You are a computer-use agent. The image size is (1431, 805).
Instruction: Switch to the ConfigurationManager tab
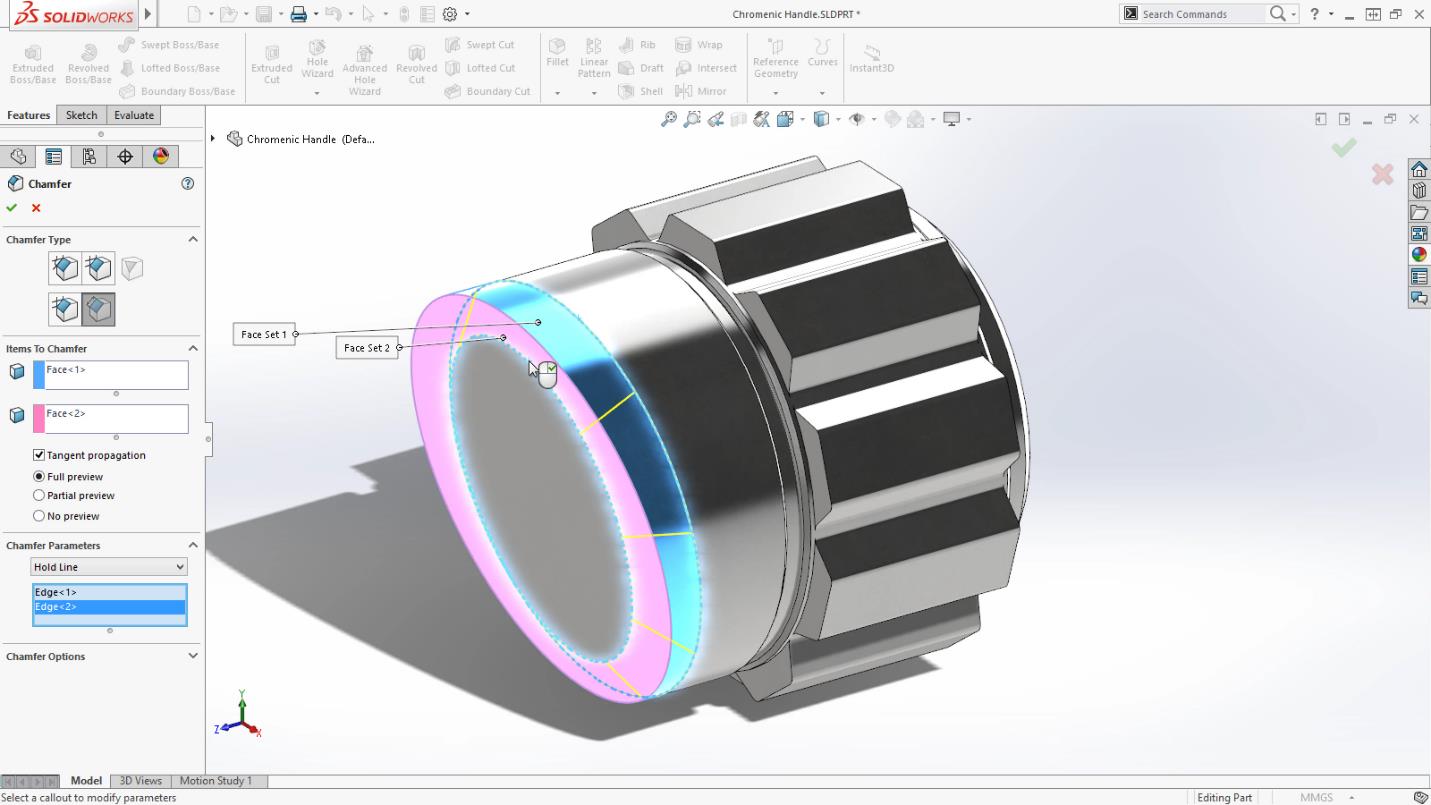click(x=88, y=156)
